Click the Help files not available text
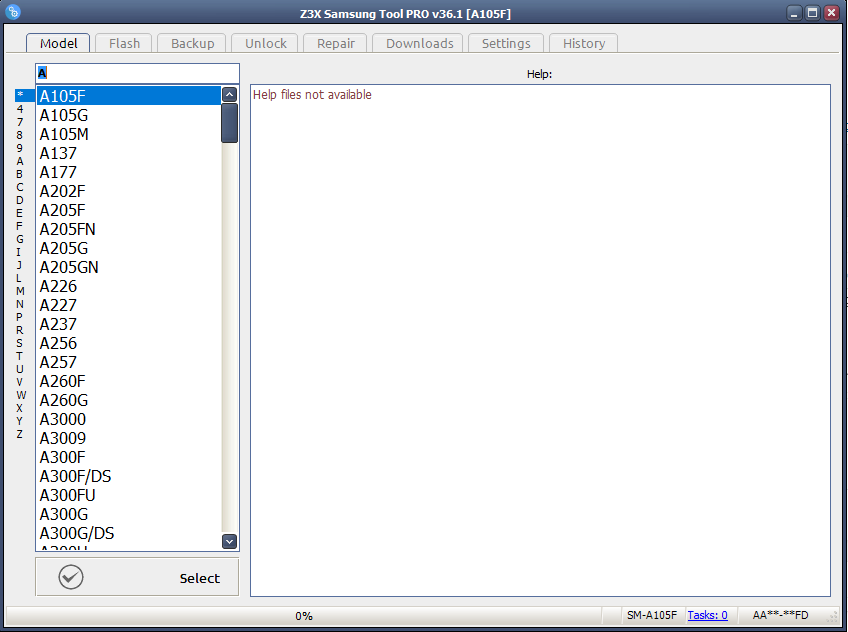The image size is (848, 632). (312, 95)
